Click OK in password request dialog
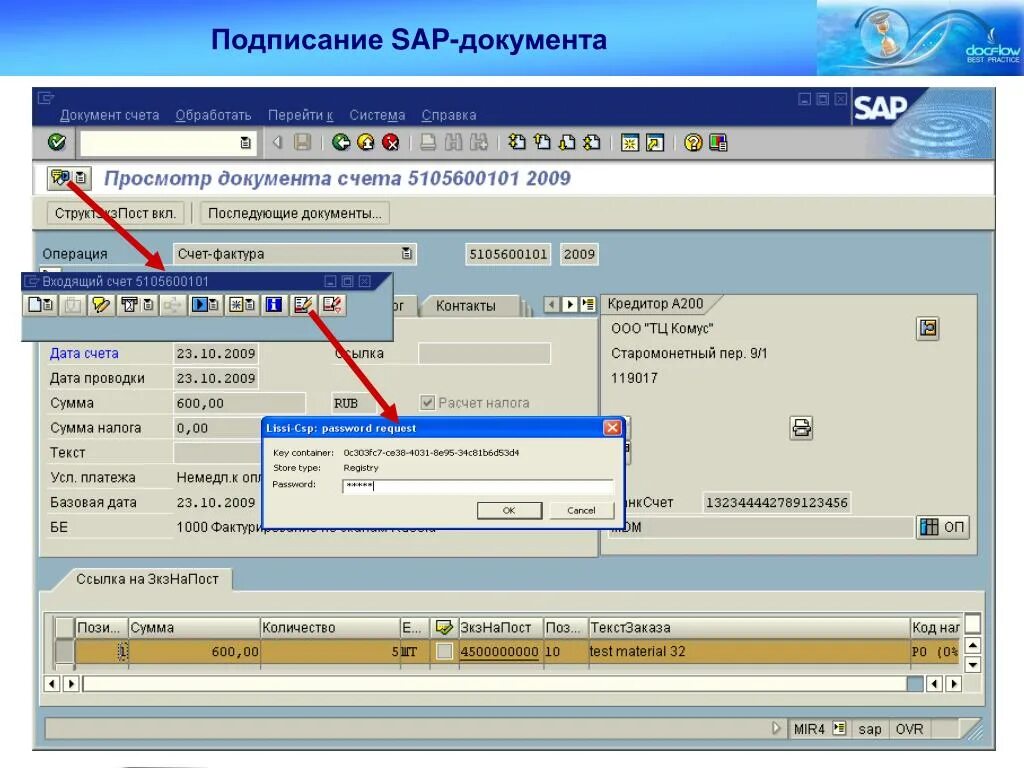1024x768 pixels. (x=509, y=510)
